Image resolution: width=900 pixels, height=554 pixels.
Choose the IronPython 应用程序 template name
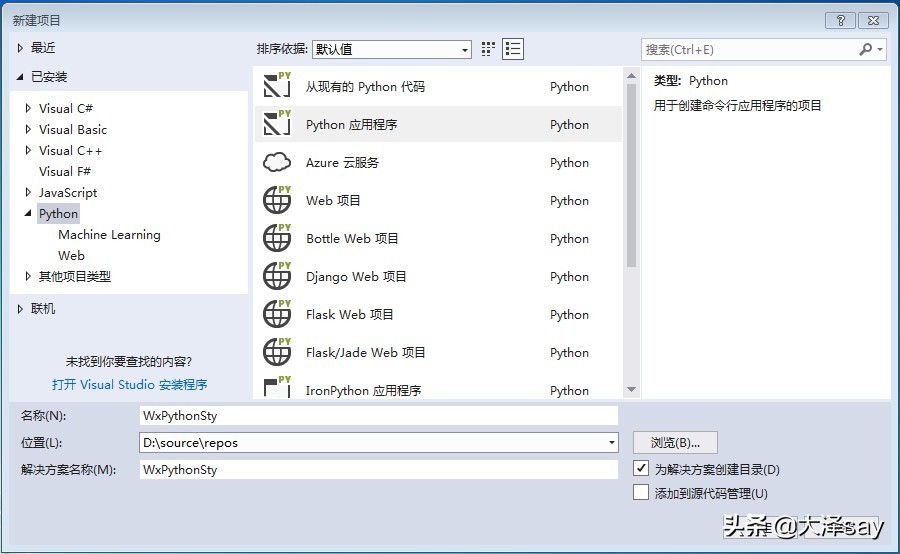click(363, 390)
